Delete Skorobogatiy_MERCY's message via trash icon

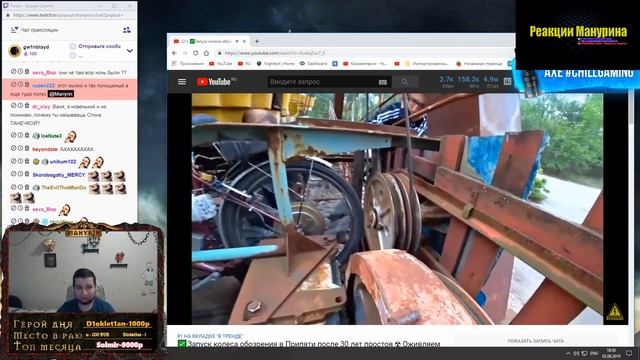[x=27, y=174]
